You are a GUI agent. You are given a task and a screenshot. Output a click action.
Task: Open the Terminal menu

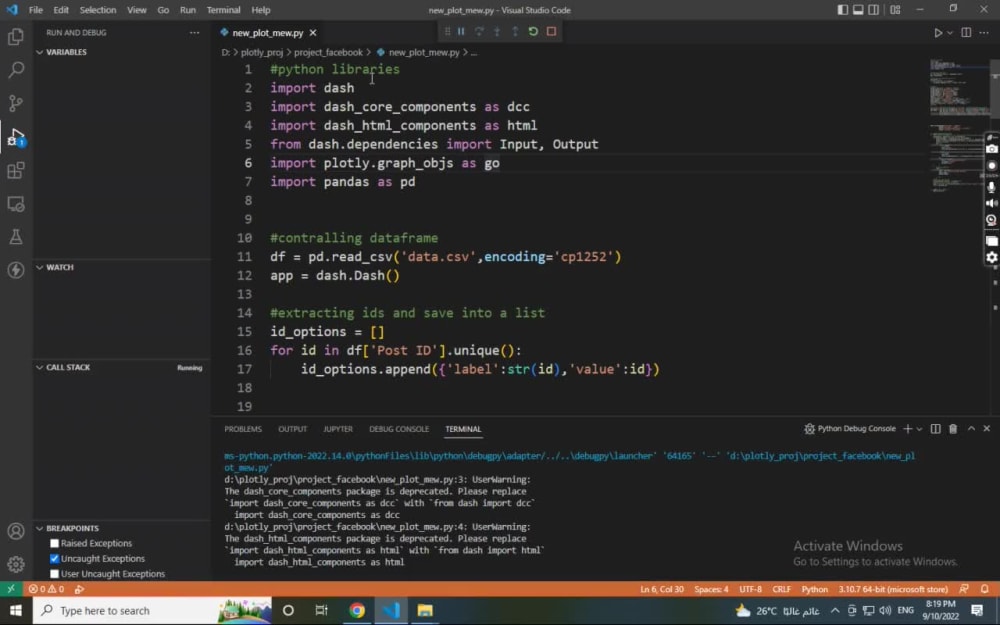[223, 10]
